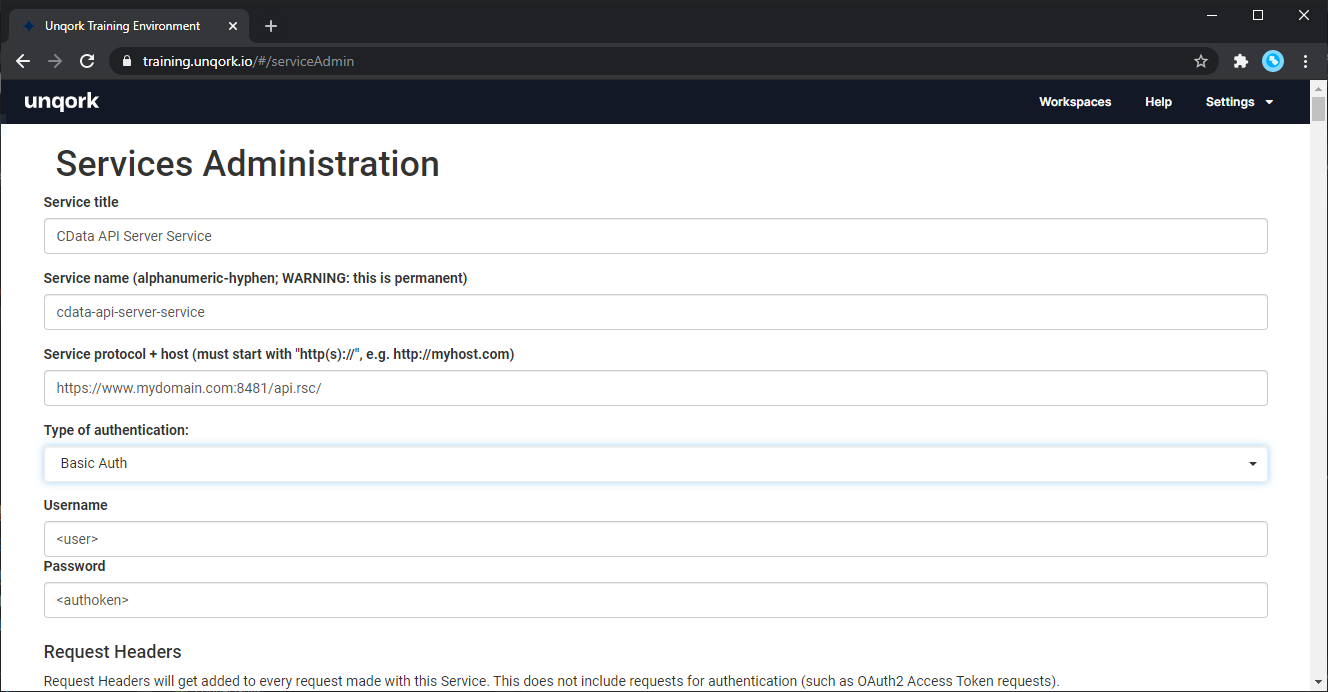Bookmark this page with the star icon
Image resolution: width=1328 pixels, height=692 pixels.
coord(1201,61)
